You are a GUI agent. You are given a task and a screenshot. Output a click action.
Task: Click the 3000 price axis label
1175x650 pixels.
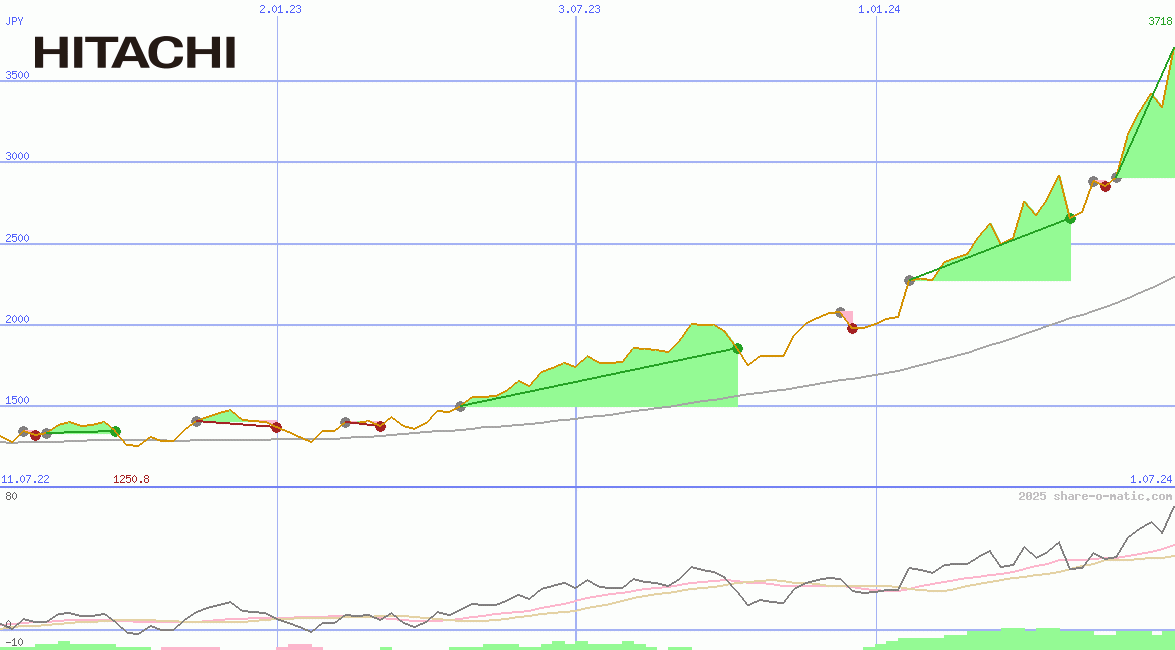(x=17, y=156)
